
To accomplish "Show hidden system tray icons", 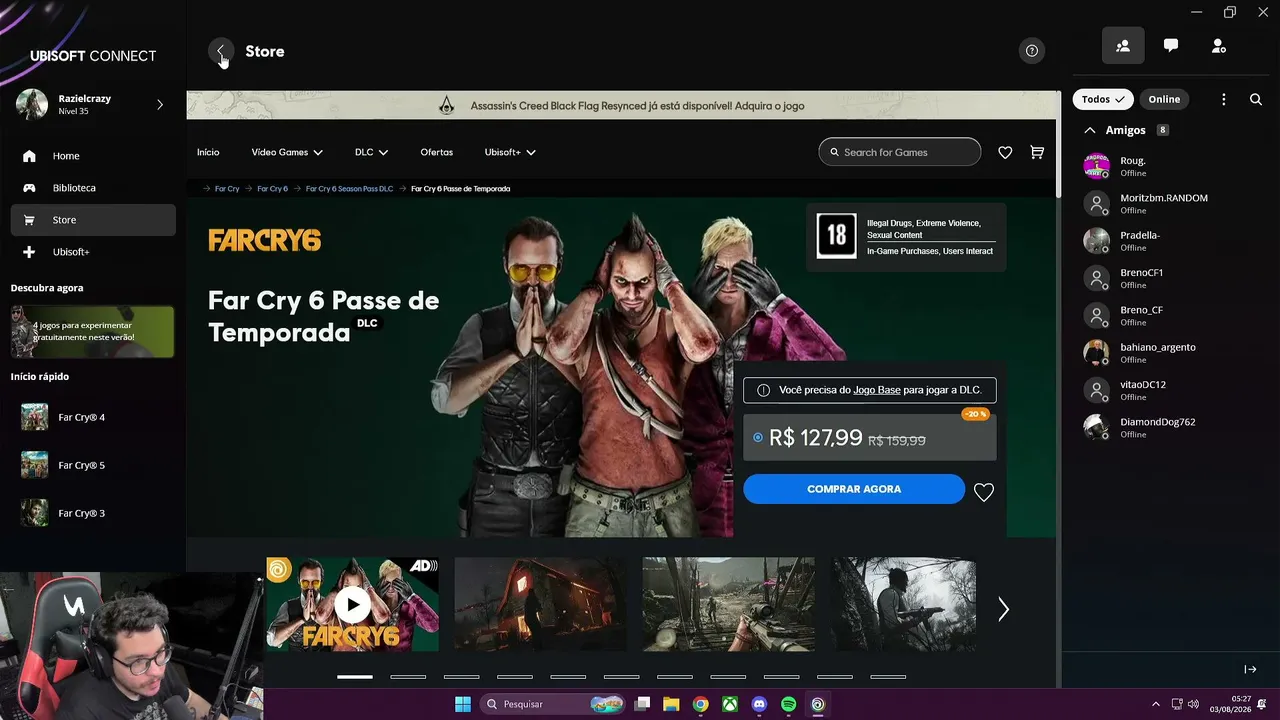I will [1156, 704].
